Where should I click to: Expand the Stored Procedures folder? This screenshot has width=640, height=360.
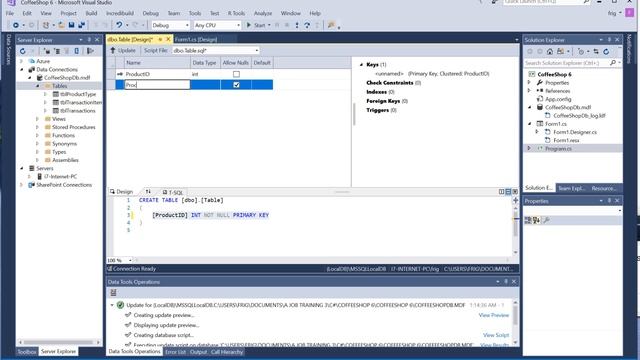[38, 127]
